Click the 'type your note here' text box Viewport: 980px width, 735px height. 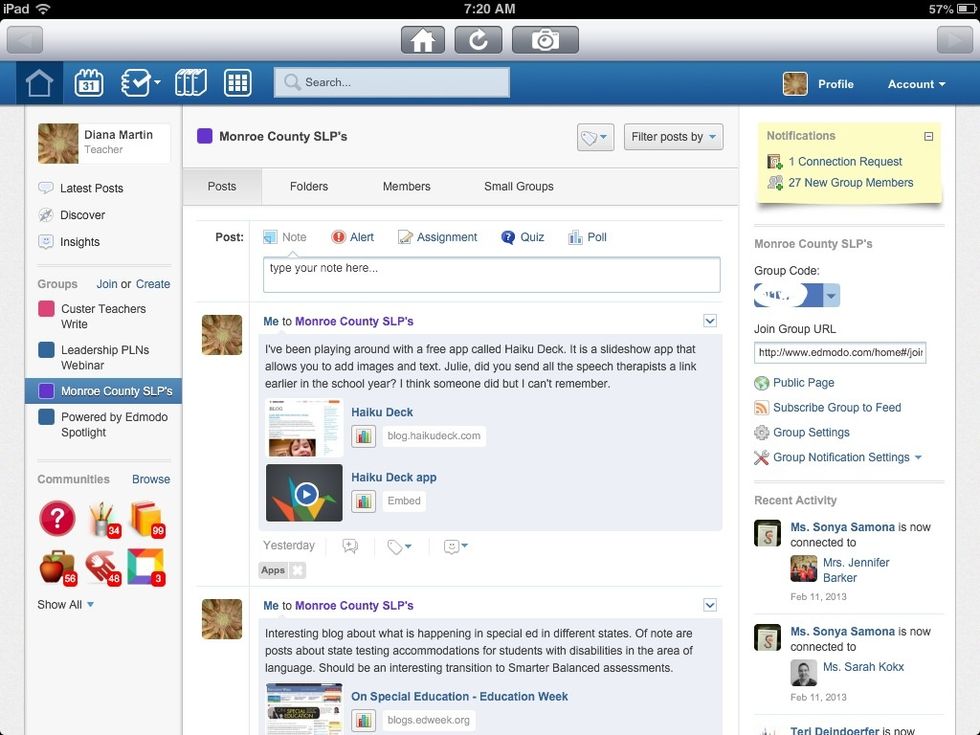coord(491,274)
